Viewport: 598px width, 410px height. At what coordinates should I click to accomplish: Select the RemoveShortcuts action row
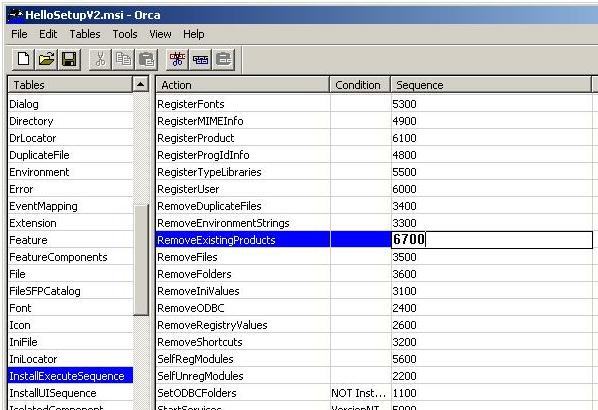coord(374,342)
